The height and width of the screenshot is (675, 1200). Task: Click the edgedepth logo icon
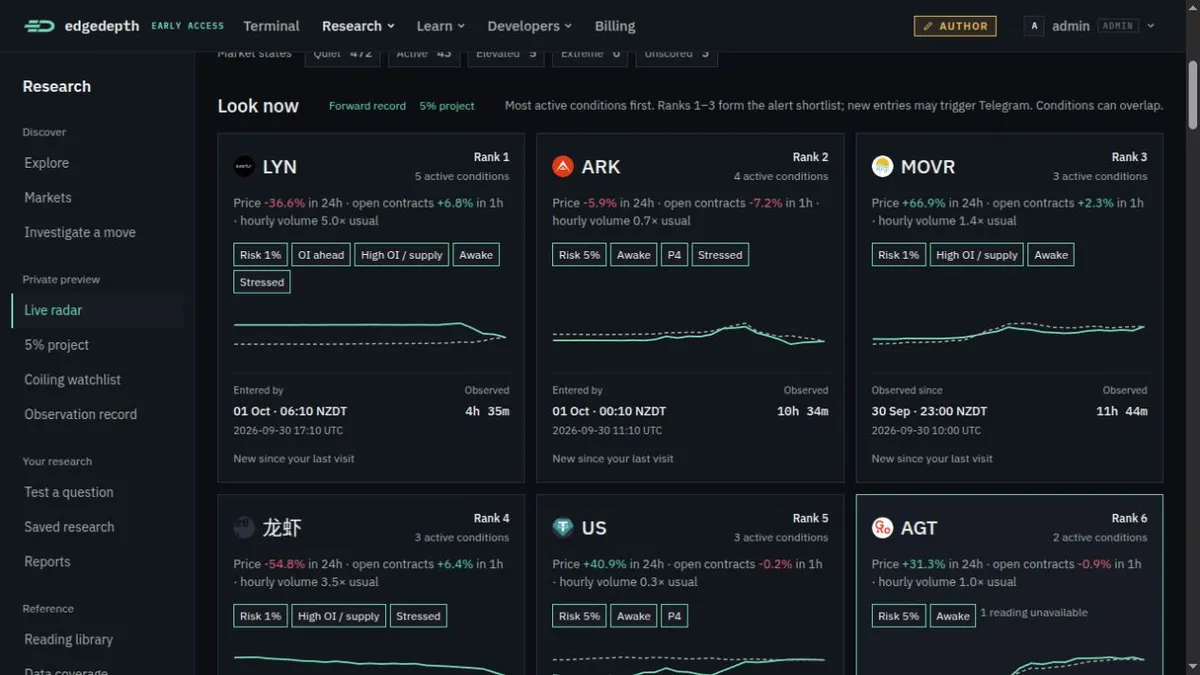click(40, 26)
